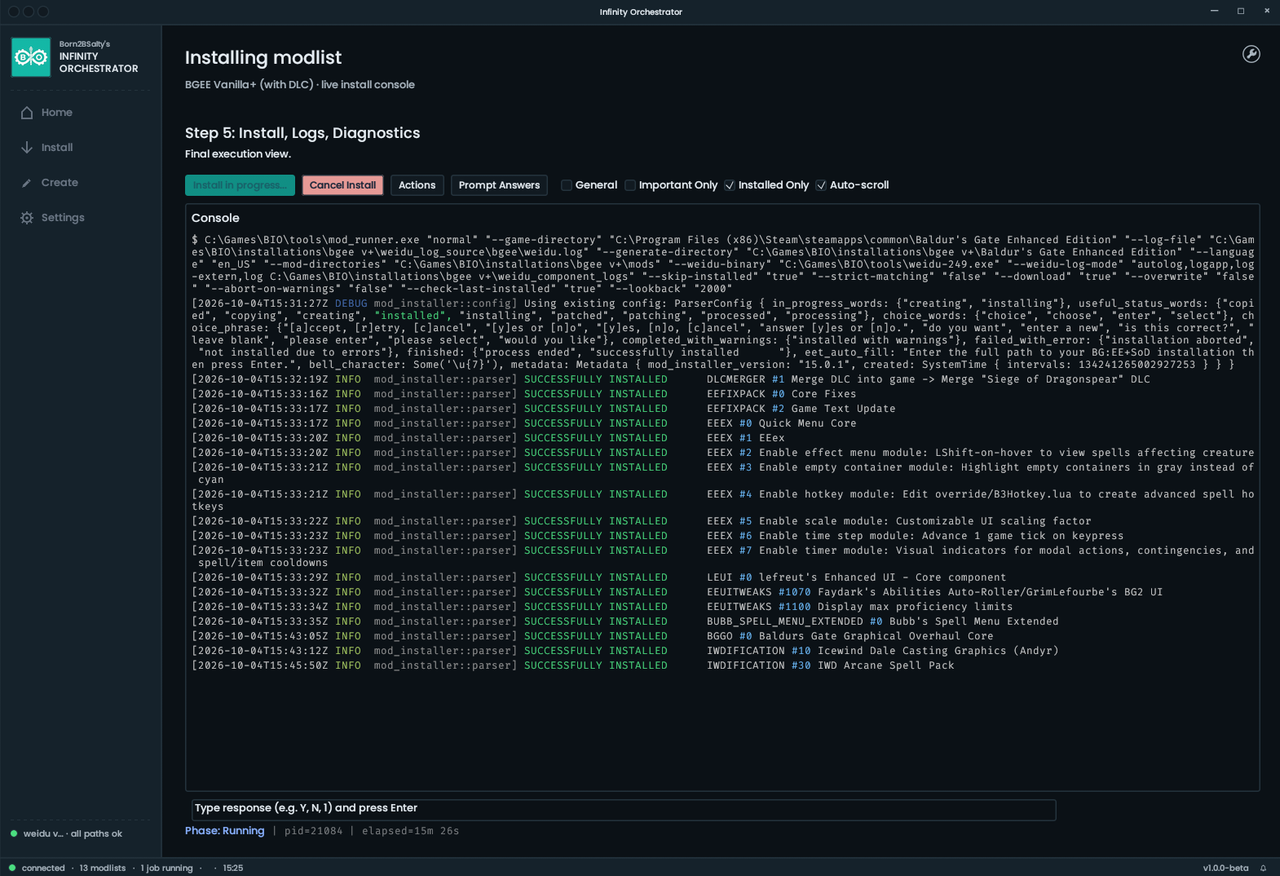Click the elapsed=15m 26s timer text
Image resolution: width=1280 pixels, height=876 pixels.
click(411, 831)
